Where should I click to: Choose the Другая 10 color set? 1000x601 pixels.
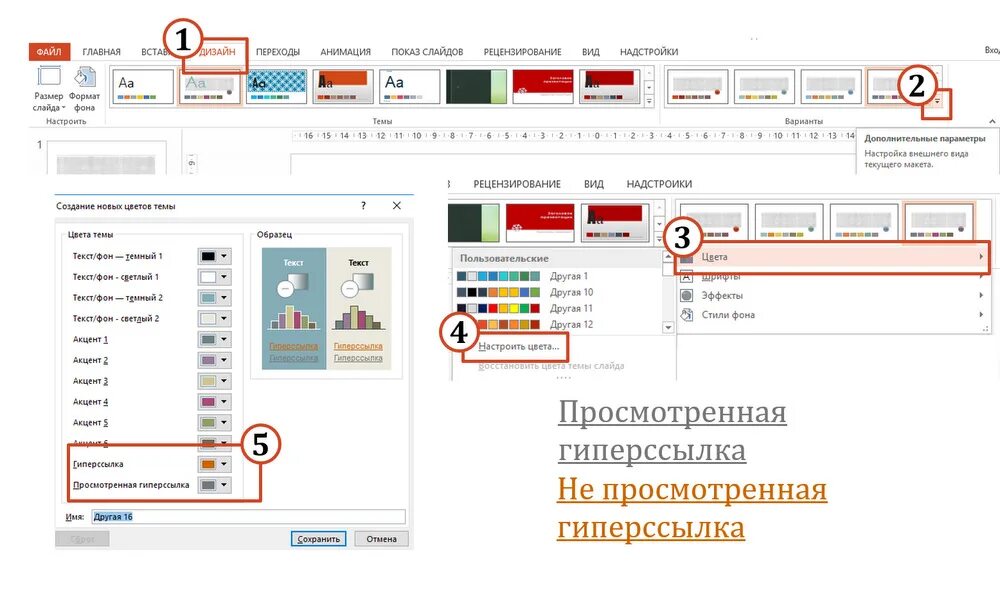(x=558, y=292)
